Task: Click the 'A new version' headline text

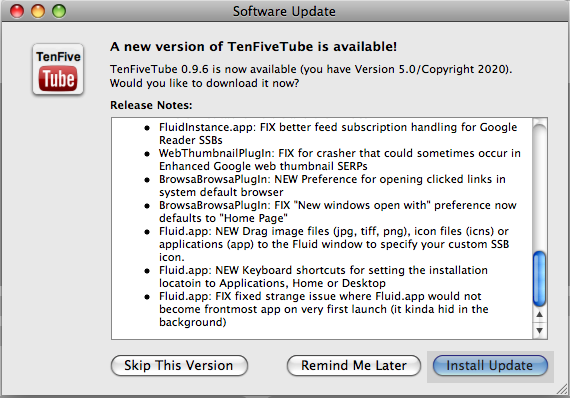Action: [x=253, y=47]
